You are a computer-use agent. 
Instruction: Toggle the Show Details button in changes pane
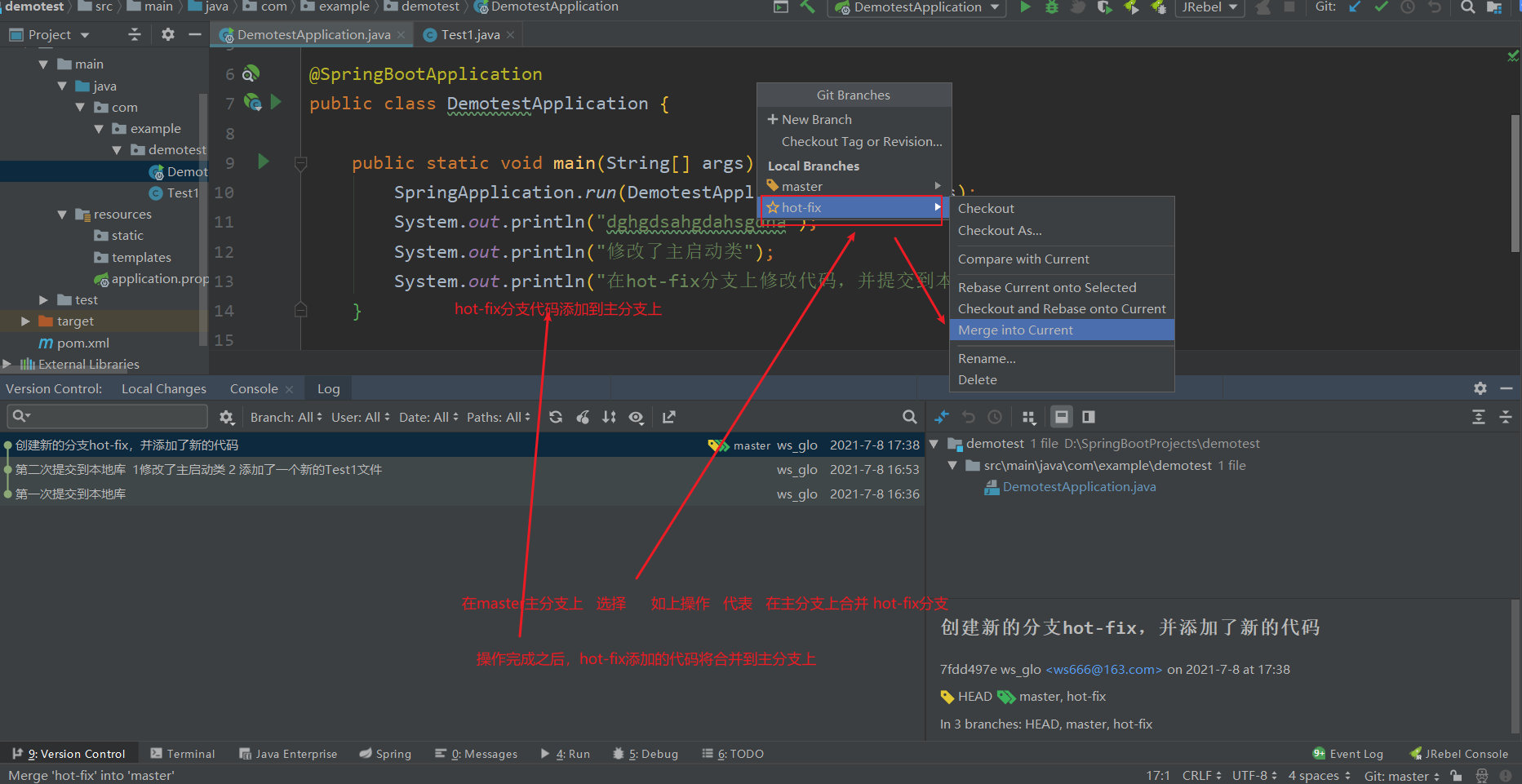tap(1061, 417)
